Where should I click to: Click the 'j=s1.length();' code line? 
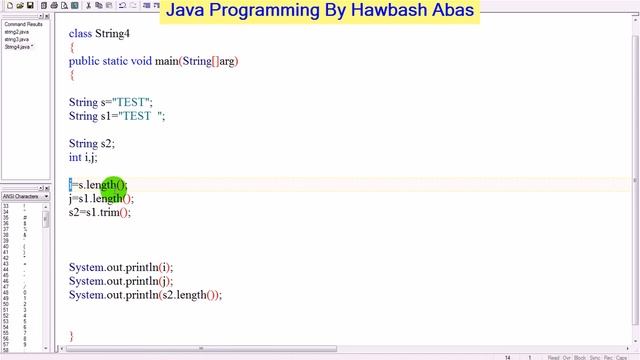(x=101, y=199)
